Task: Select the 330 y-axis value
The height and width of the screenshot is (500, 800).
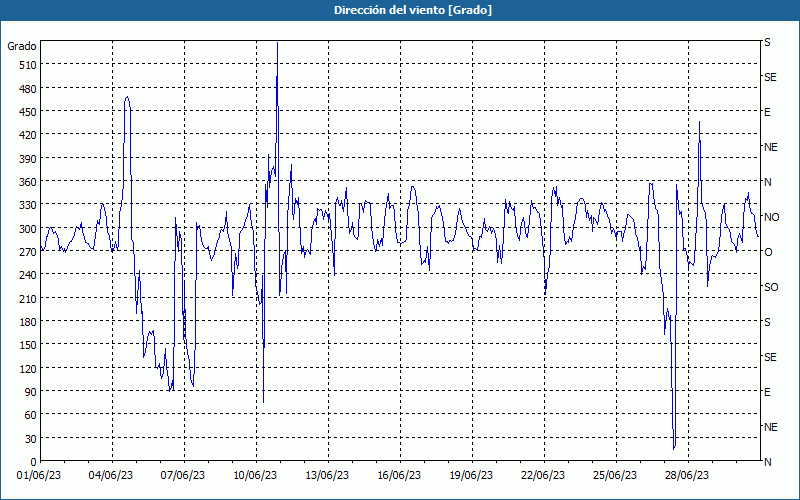Action: pyautogui.click(x=28, y=205)
